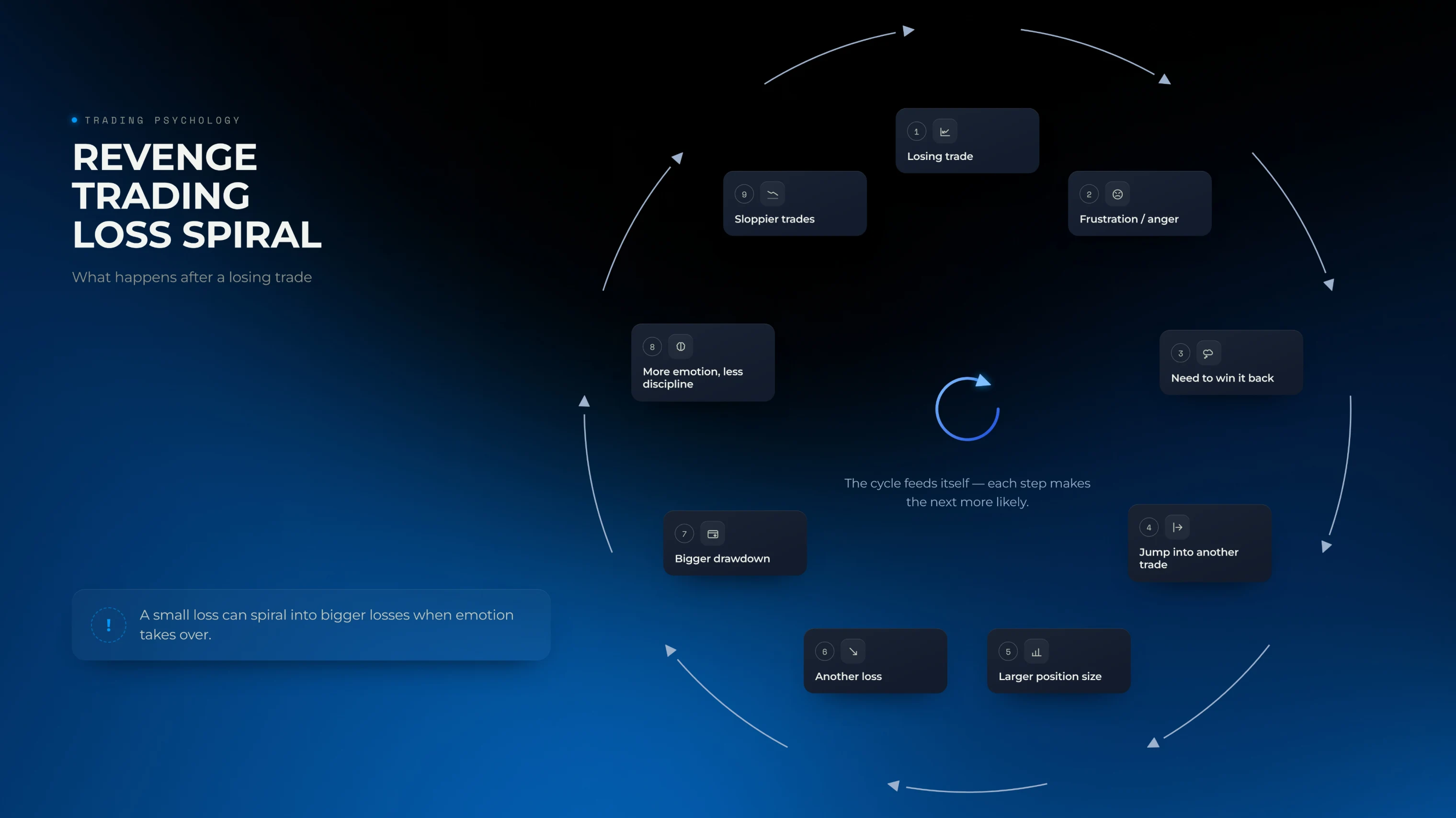1456x818 pixels.
Task: Click the small loss warning callout text
Action: pyautogui.click(x=327, y=625)
